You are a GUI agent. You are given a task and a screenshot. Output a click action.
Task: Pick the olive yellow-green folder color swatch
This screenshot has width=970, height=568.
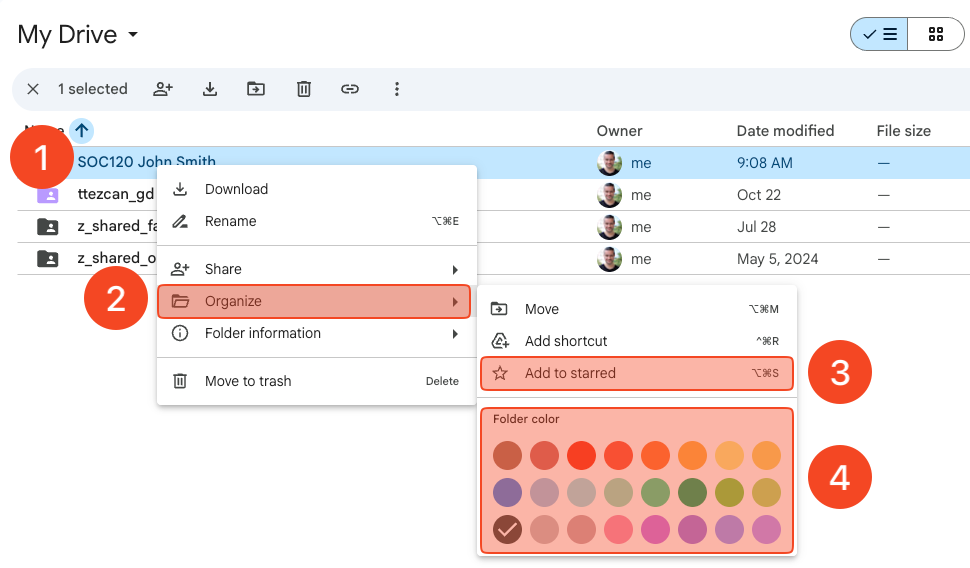[729, 493]
